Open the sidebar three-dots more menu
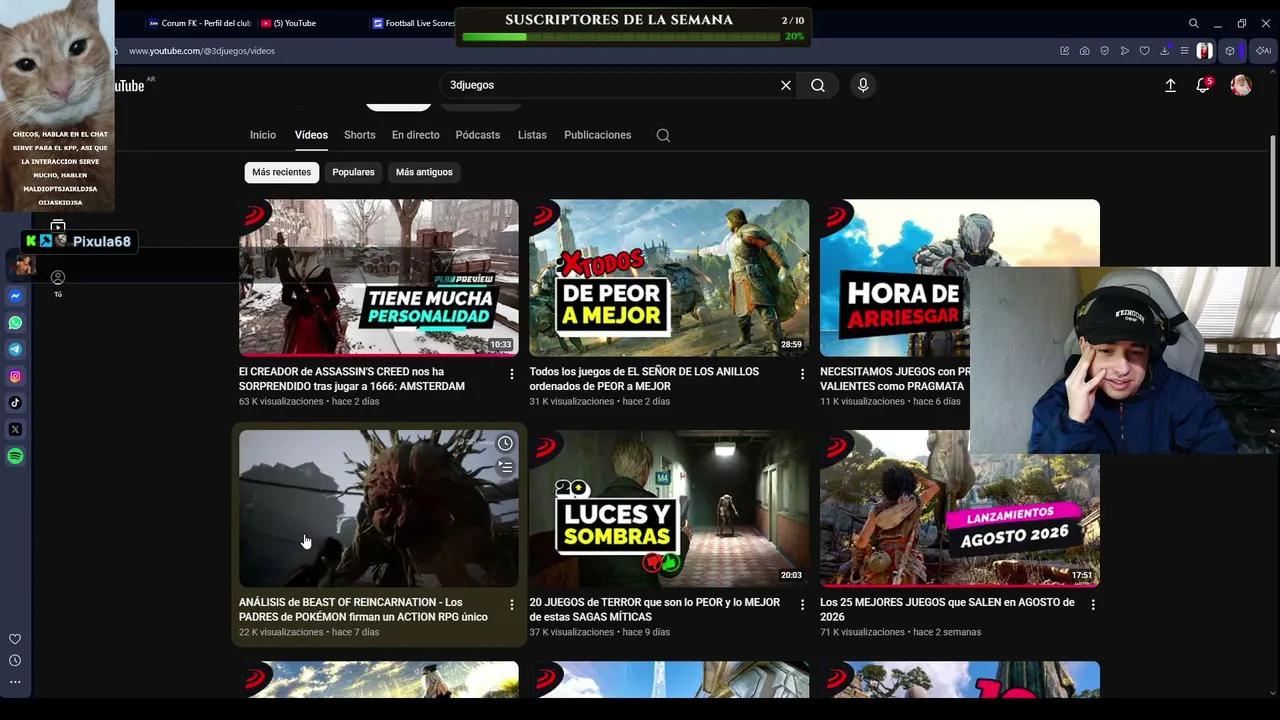 (x=15, y=682)
